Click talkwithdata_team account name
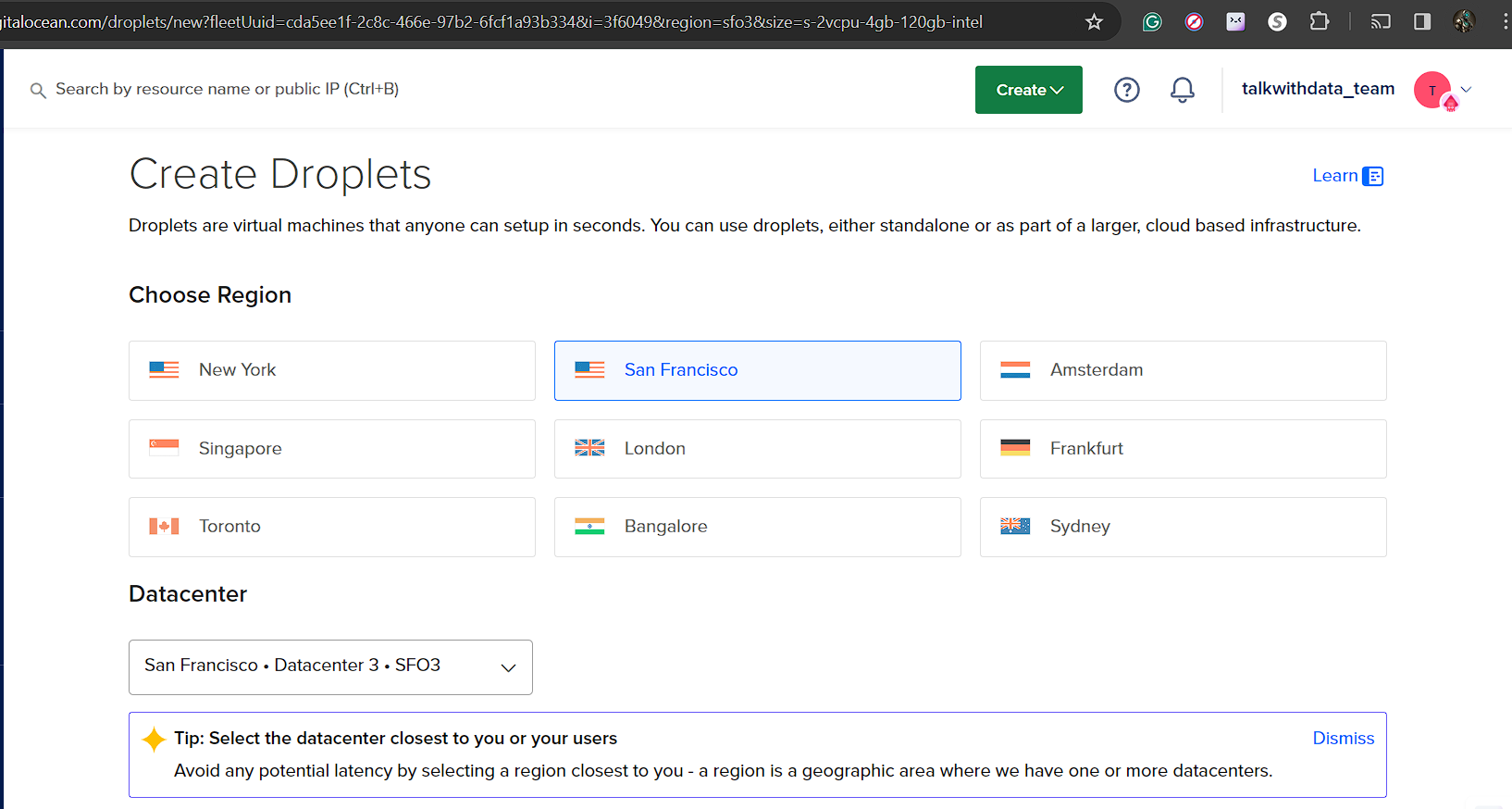The image size is (1512, 809). coord(1318,89)
